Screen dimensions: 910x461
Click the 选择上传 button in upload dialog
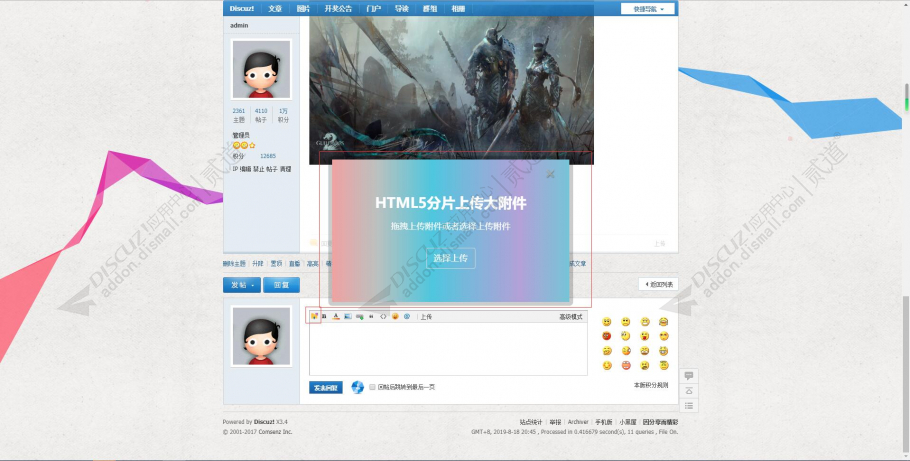point(451,258)
